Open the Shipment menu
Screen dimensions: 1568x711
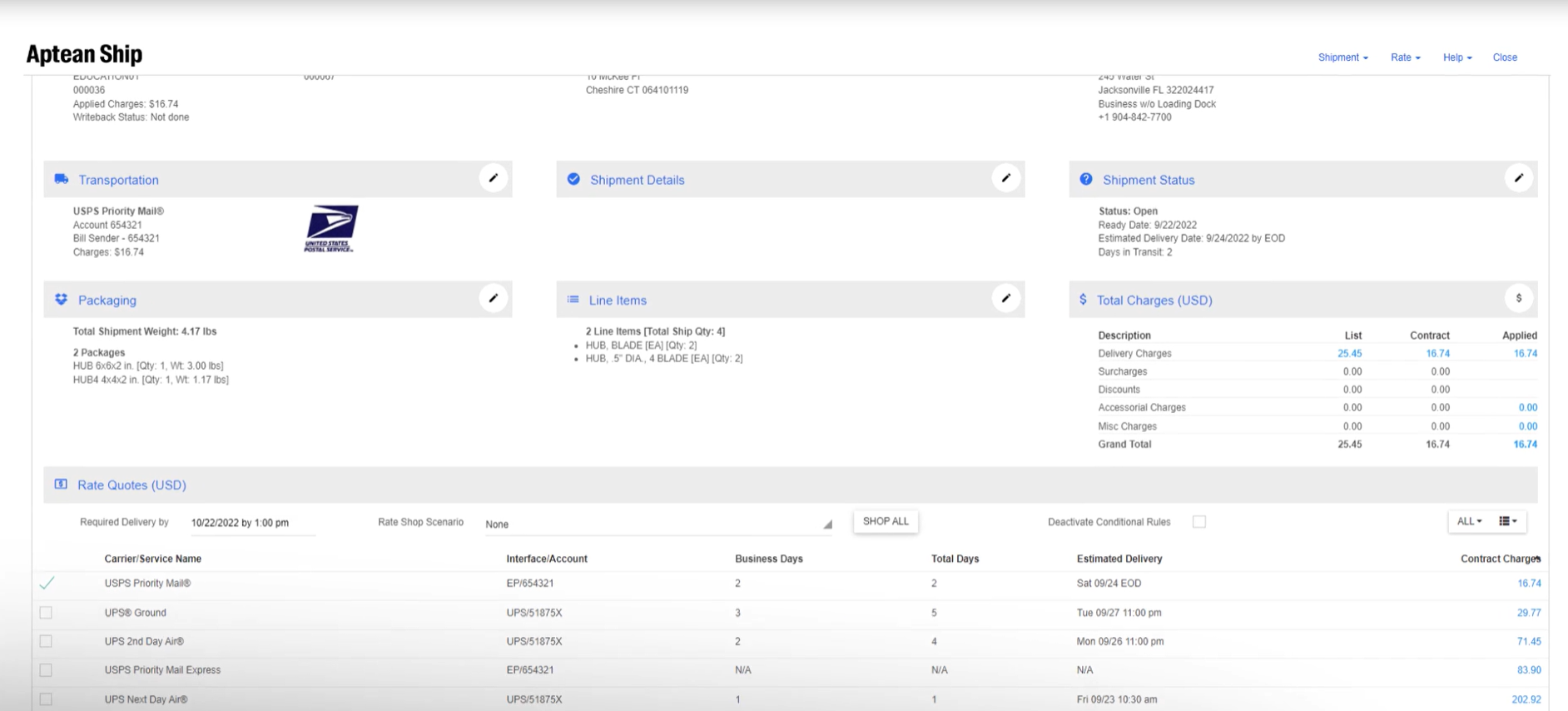pos(1342,57)
